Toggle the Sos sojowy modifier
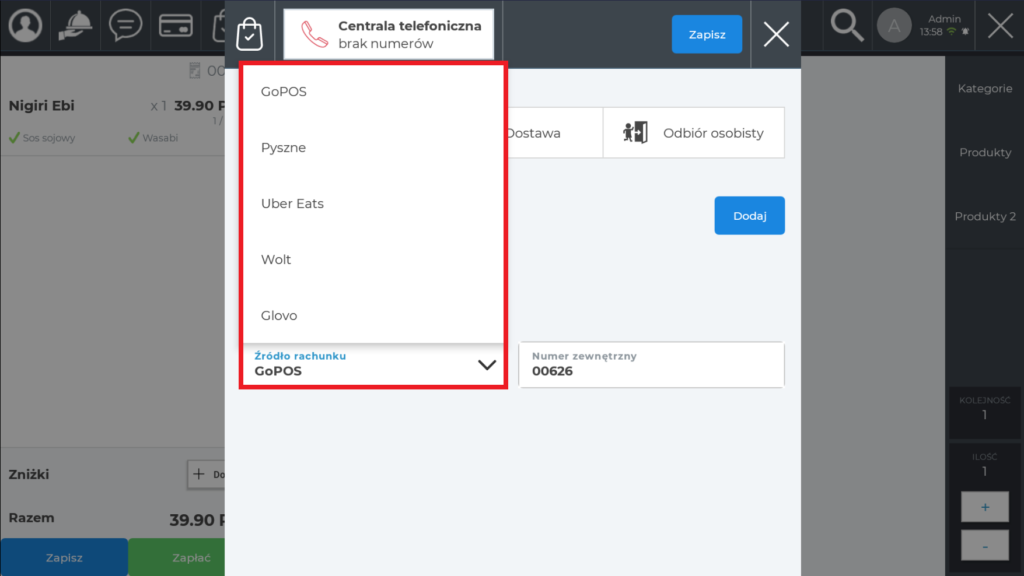 tap(42, 138)
